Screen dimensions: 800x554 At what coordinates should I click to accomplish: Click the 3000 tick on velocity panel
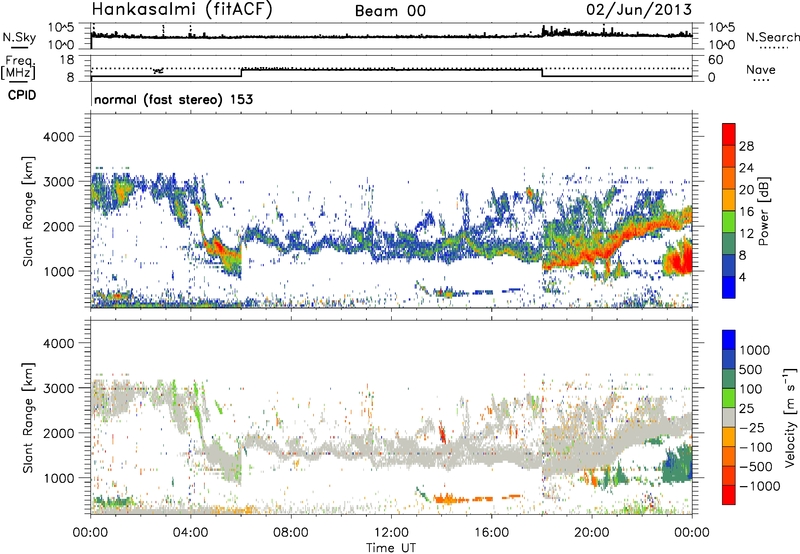(x=58, y=388)
